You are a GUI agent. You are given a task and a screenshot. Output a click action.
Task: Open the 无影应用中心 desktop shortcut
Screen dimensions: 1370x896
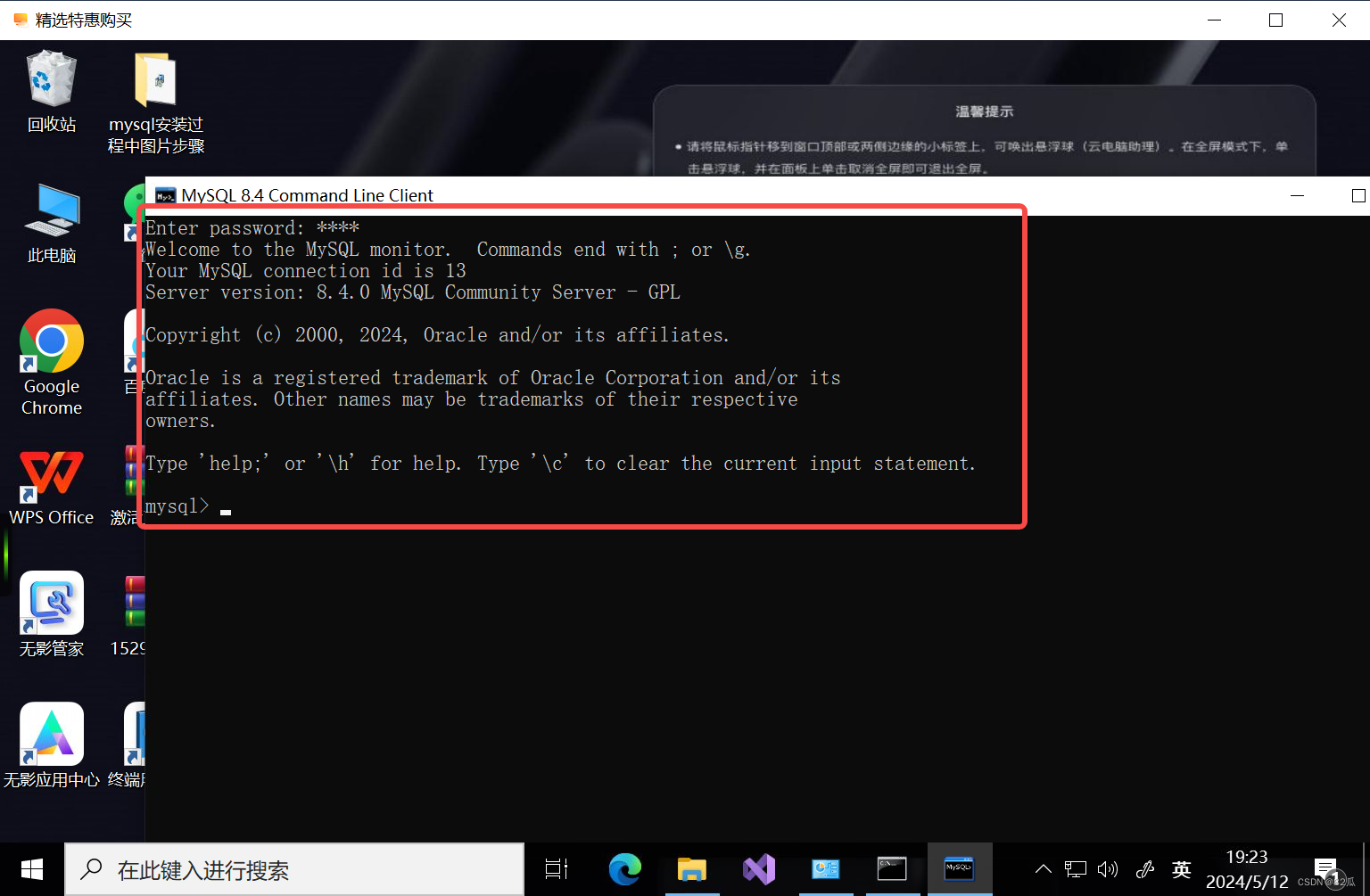pyautogui.click(x=52, y=745)
